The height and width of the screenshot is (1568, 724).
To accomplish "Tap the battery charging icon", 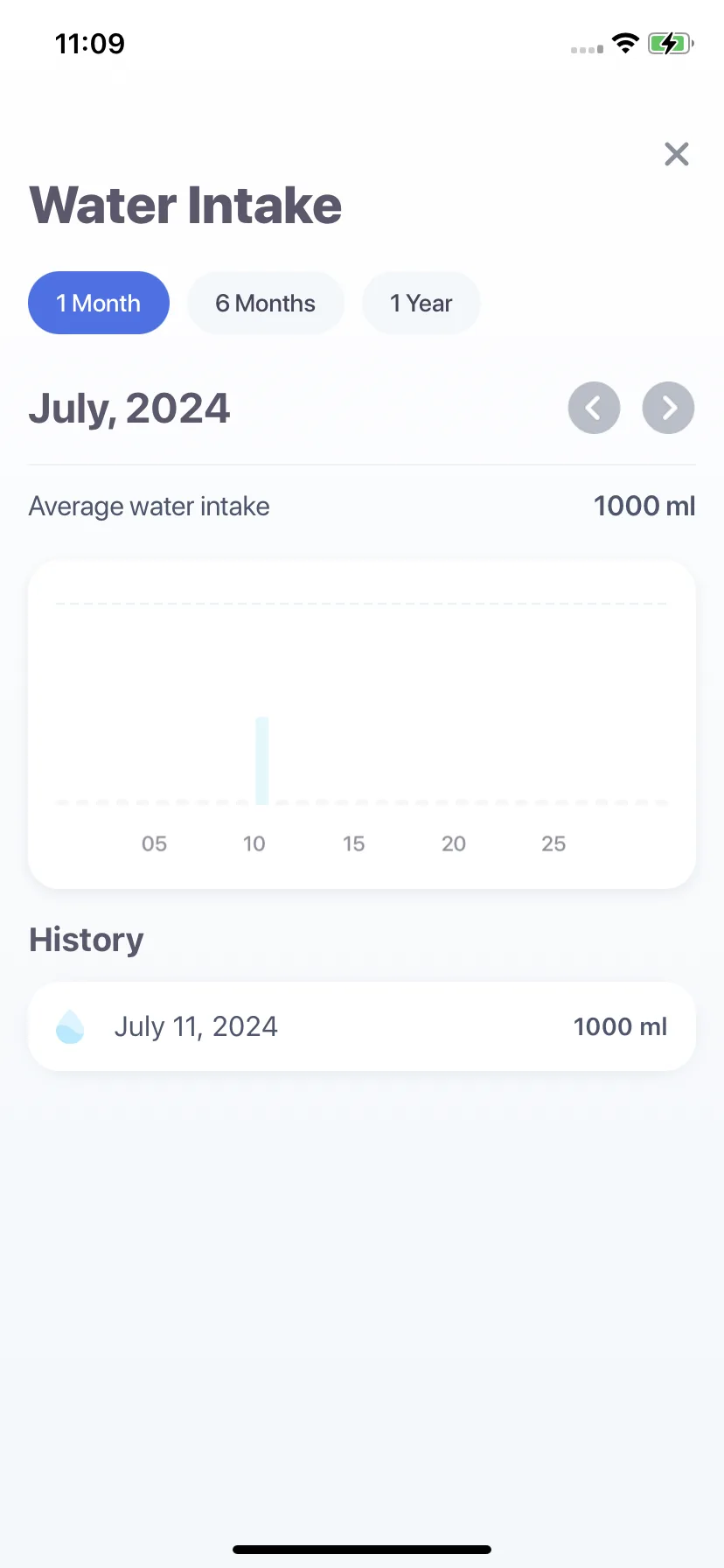I will (x=671, y=43).
